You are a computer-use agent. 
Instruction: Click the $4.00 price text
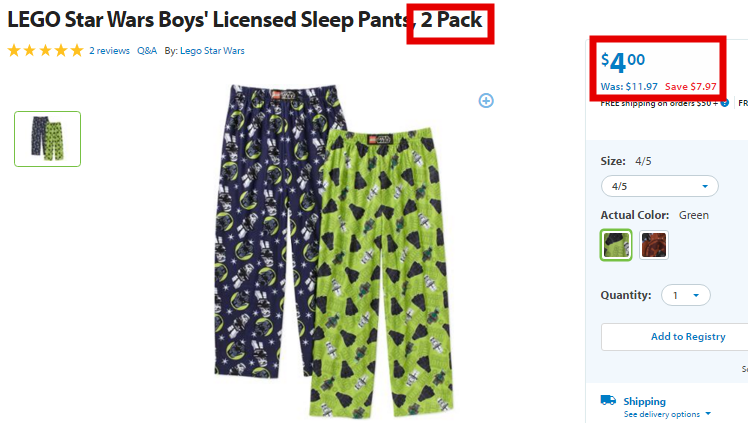coord(623,62)
